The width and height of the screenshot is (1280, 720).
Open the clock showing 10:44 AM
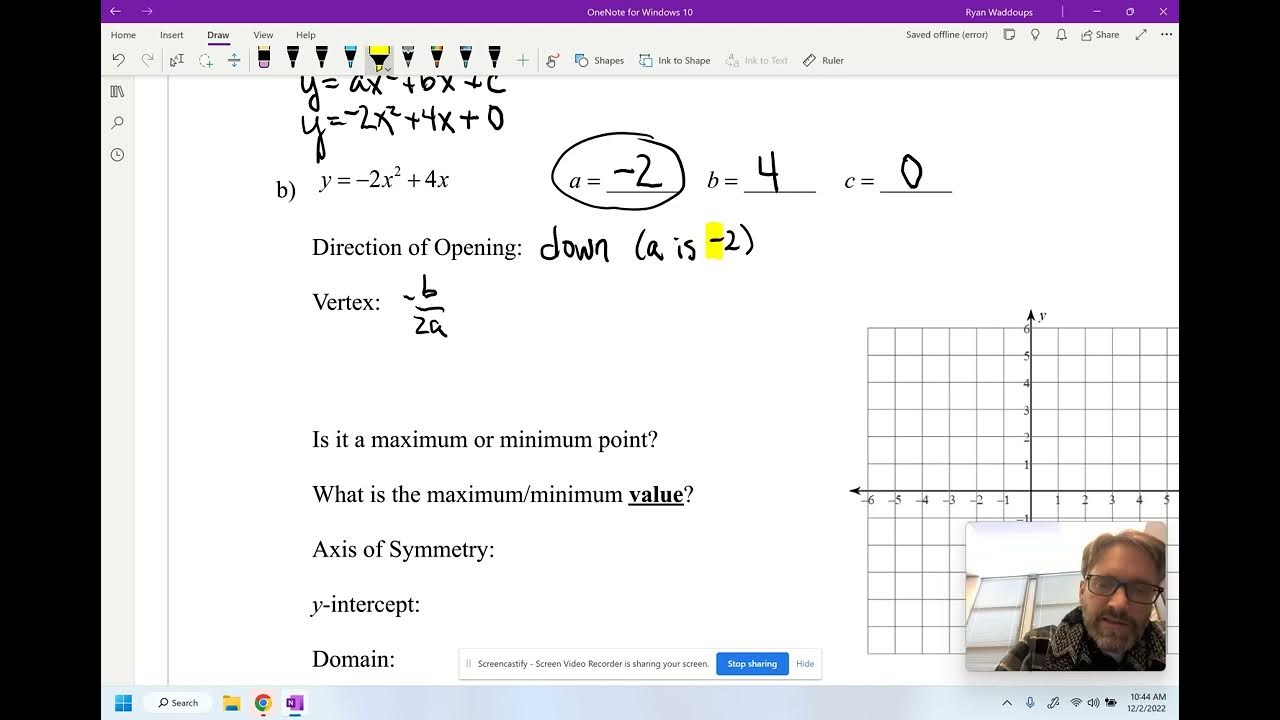(1148, 702)
